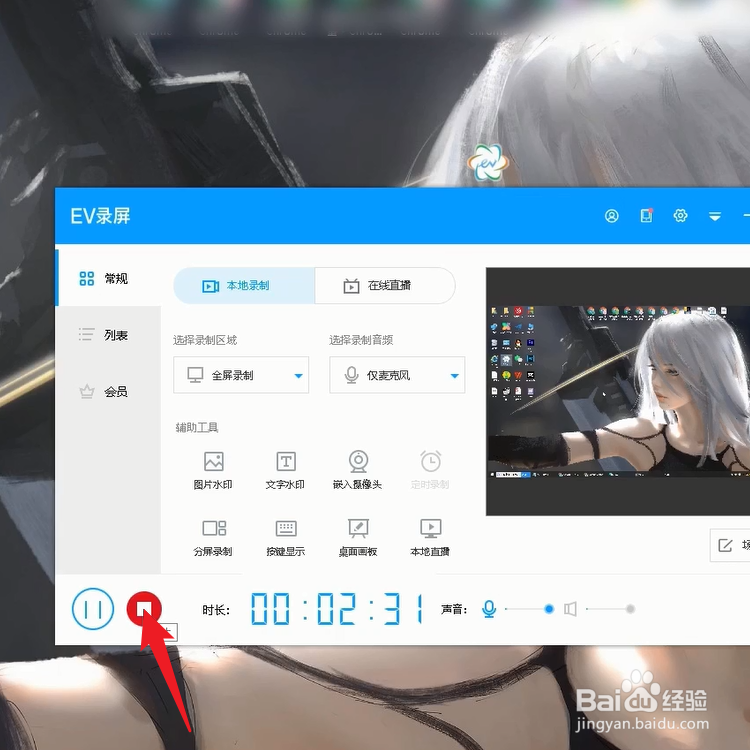This screenshot has height=750, width=750.
Task: Open 分屏录制 tool
Action: [213, 537]
